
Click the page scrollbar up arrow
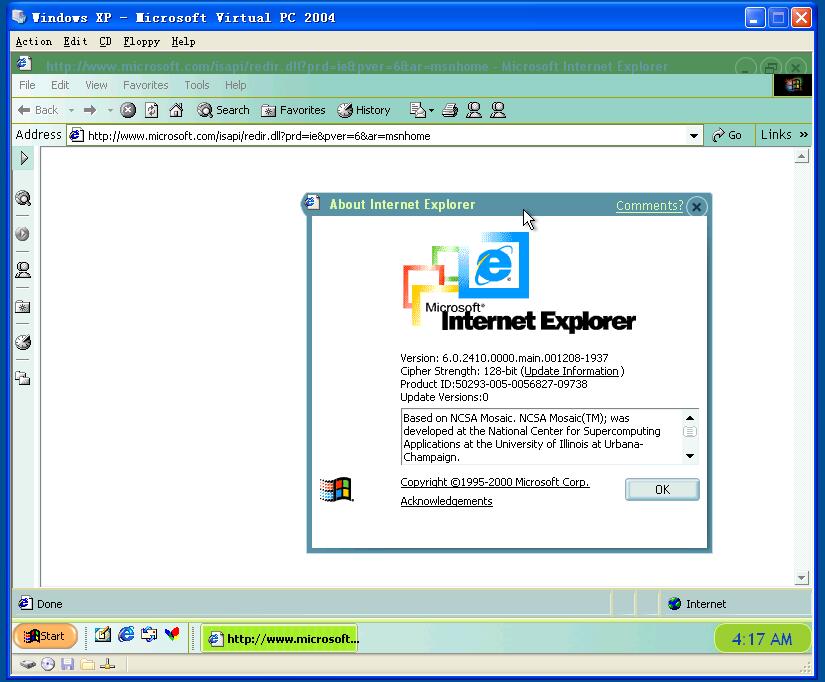tap(801, 156)
